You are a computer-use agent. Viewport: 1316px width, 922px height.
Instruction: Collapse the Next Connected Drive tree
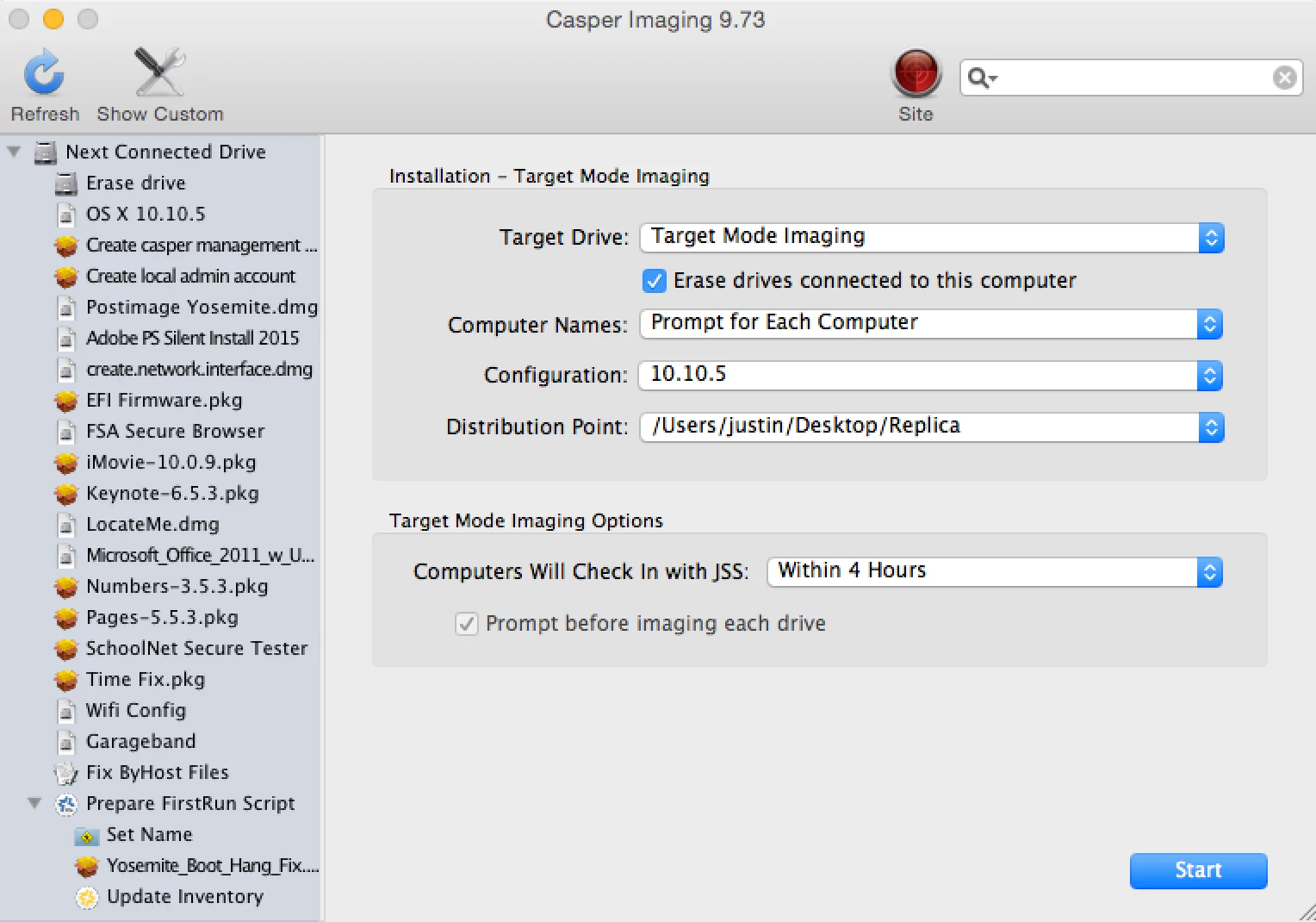pos(14,152)
